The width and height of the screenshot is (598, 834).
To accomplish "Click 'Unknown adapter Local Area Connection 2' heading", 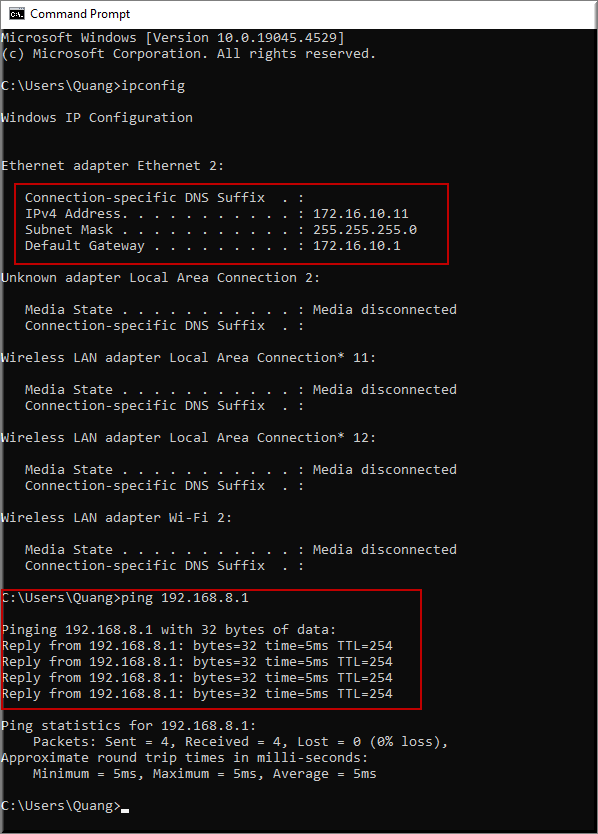I will [161, 278].
